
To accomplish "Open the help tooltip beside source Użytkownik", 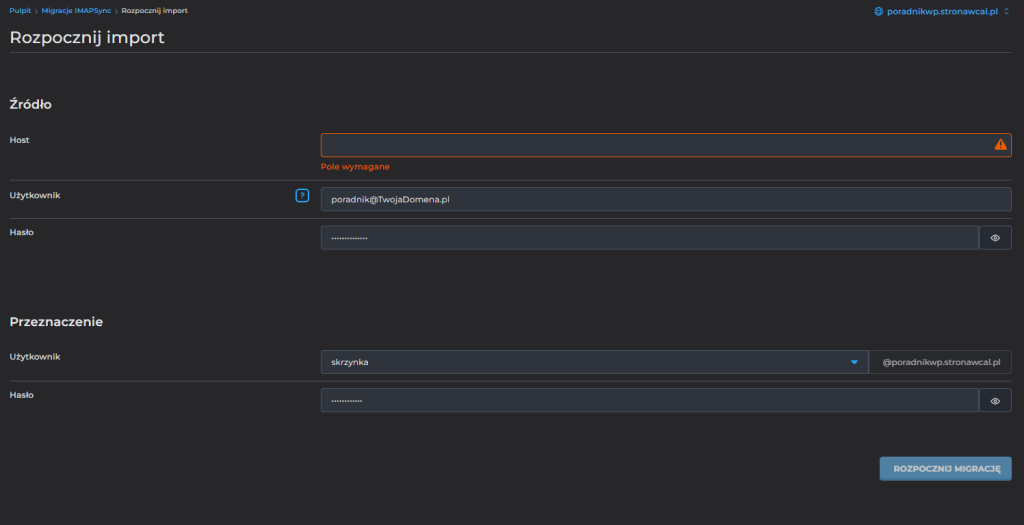I will 302,195.
